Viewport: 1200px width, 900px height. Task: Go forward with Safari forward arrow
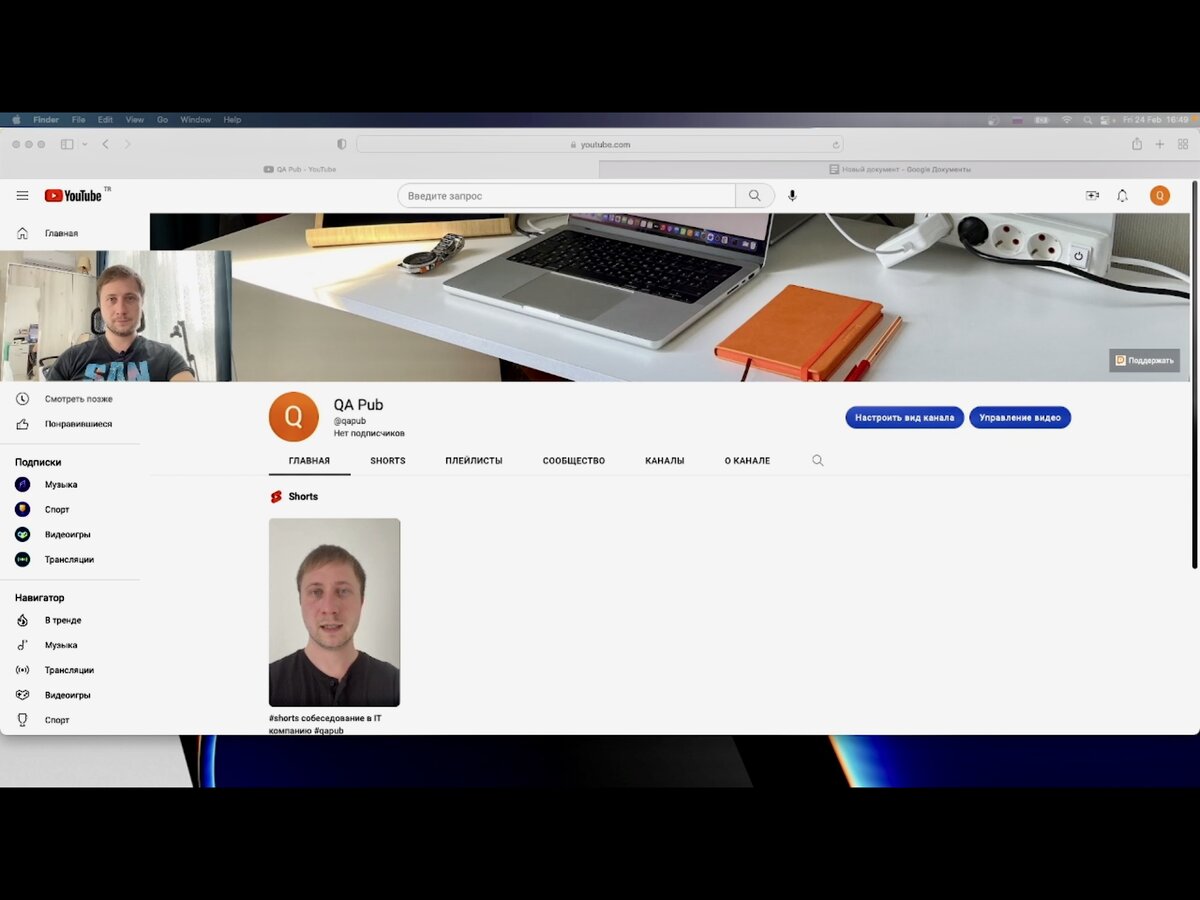127,144
